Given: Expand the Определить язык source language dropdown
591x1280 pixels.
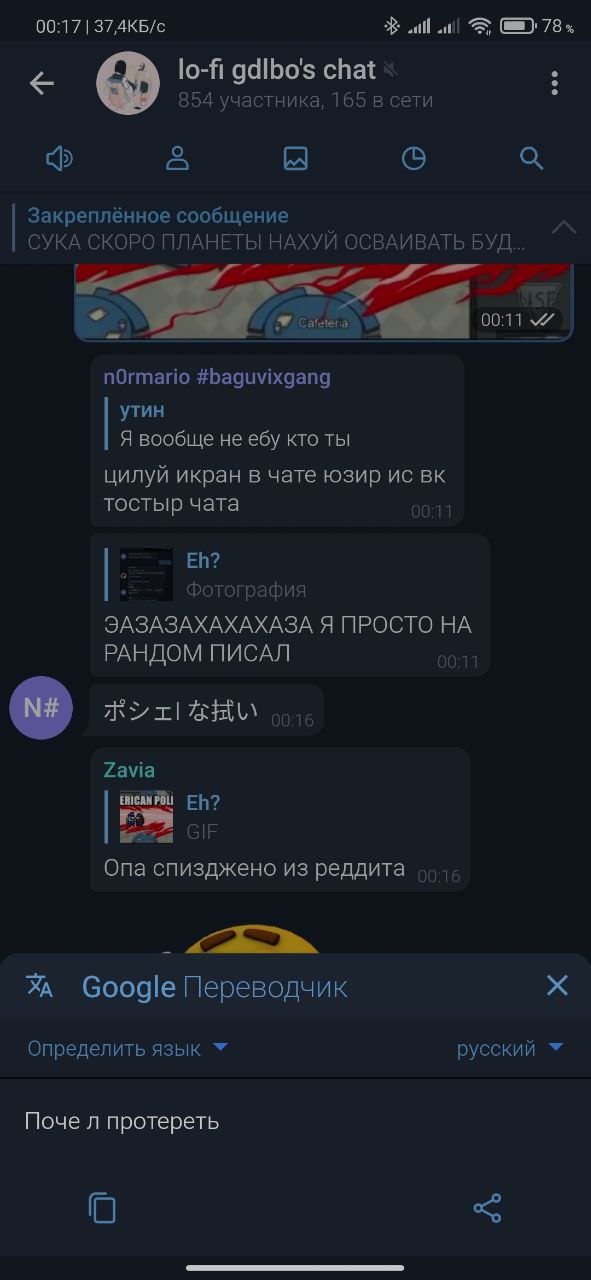Looking at the screenshot, I should (x=128, y=1048).
